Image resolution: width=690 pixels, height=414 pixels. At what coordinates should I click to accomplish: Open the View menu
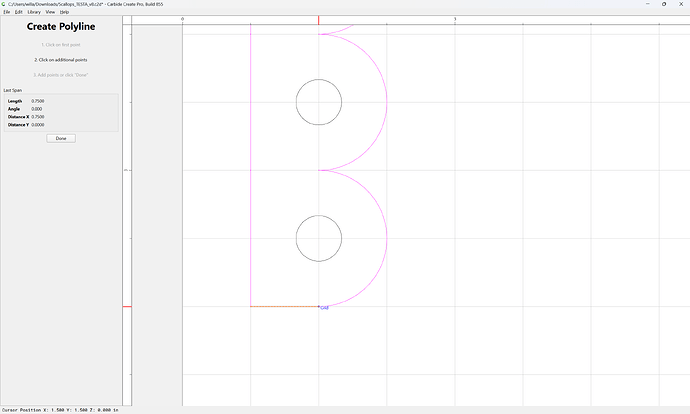click(50, 12)
